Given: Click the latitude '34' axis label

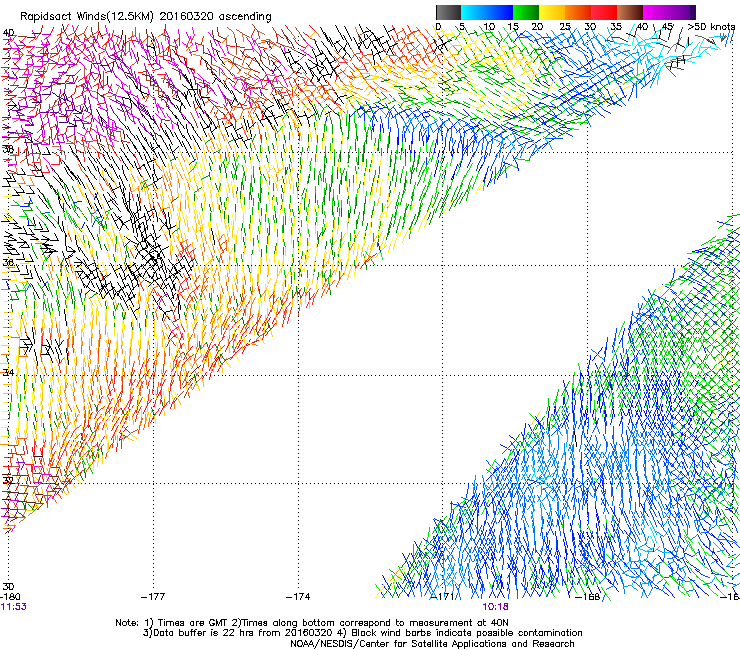Looking at the screenshot, I should click(8, 372).
